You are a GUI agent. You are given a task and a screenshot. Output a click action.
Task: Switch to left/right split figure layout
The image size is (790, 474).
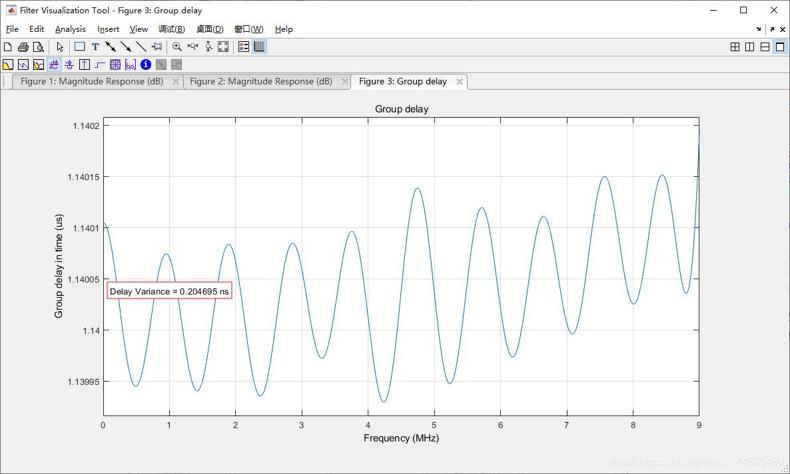750,47
